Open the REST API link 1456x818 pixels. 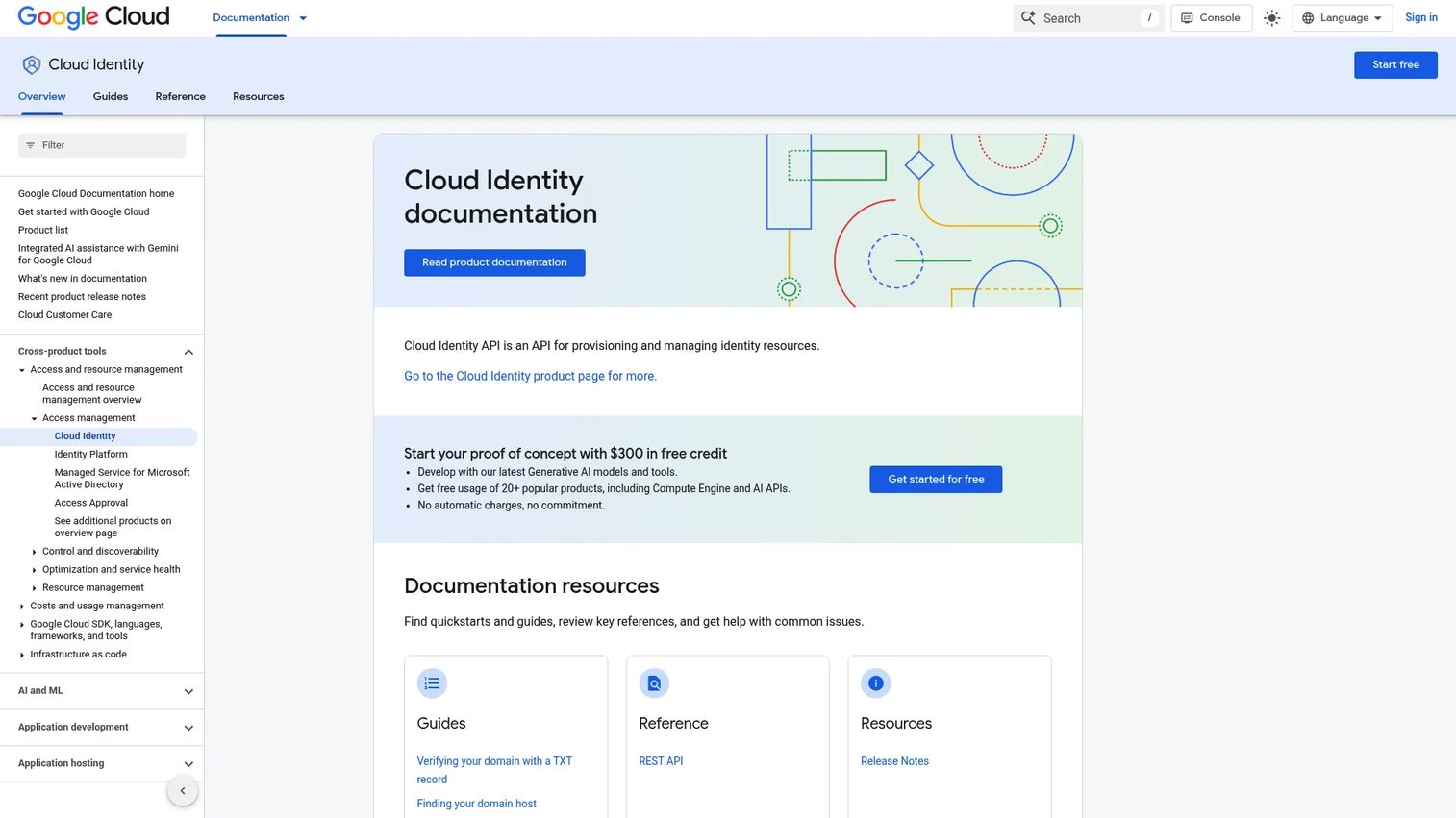(x=661, y=761)
